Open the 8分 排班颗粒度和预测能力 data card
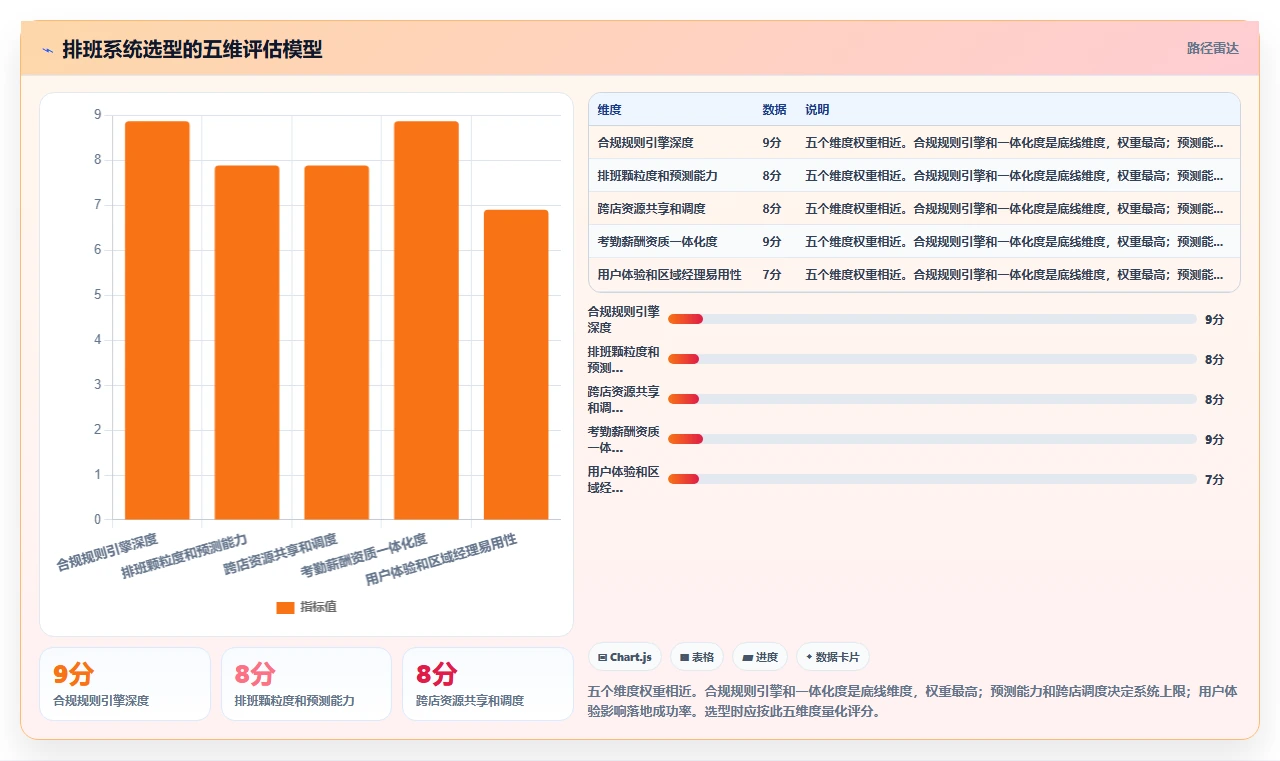 click(306, 684)
